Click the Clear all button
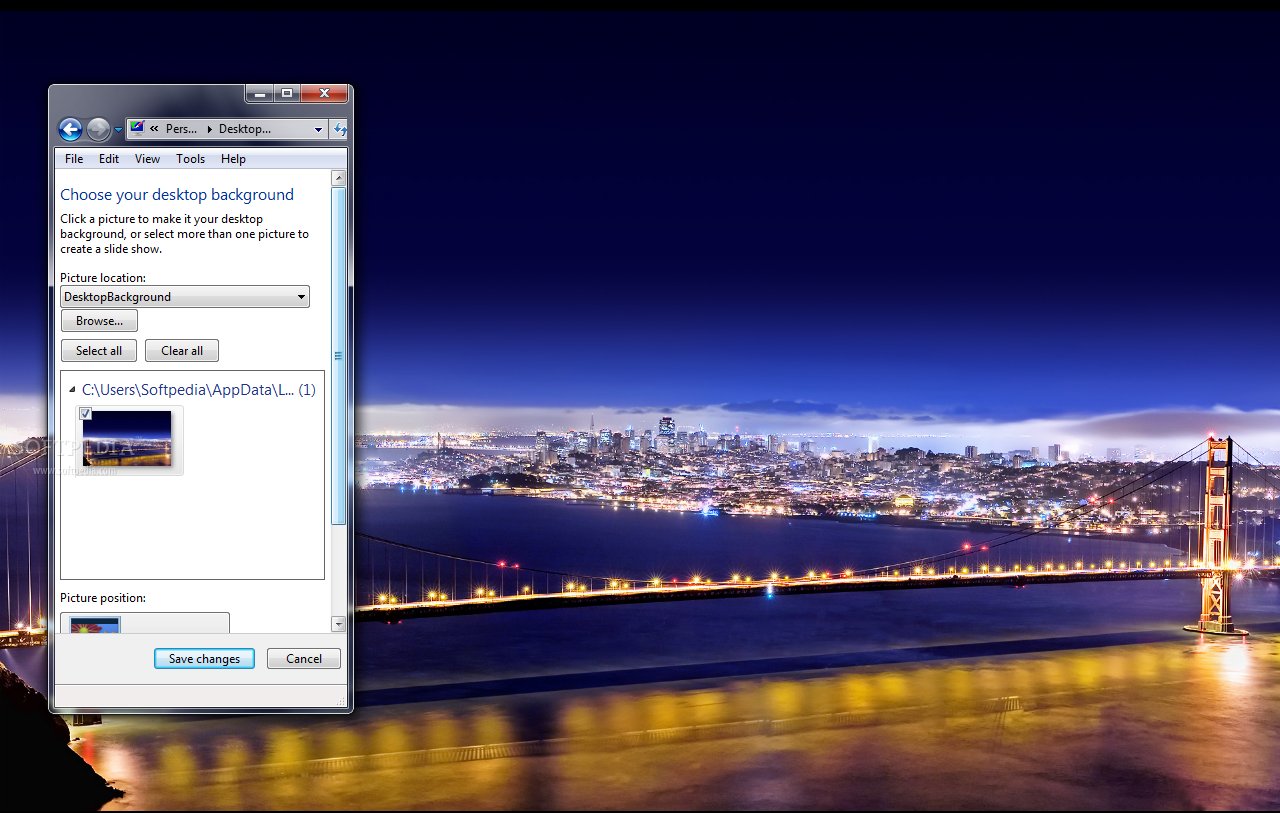The width and height of the screenshot is (1280, 813). click(182, 351)
